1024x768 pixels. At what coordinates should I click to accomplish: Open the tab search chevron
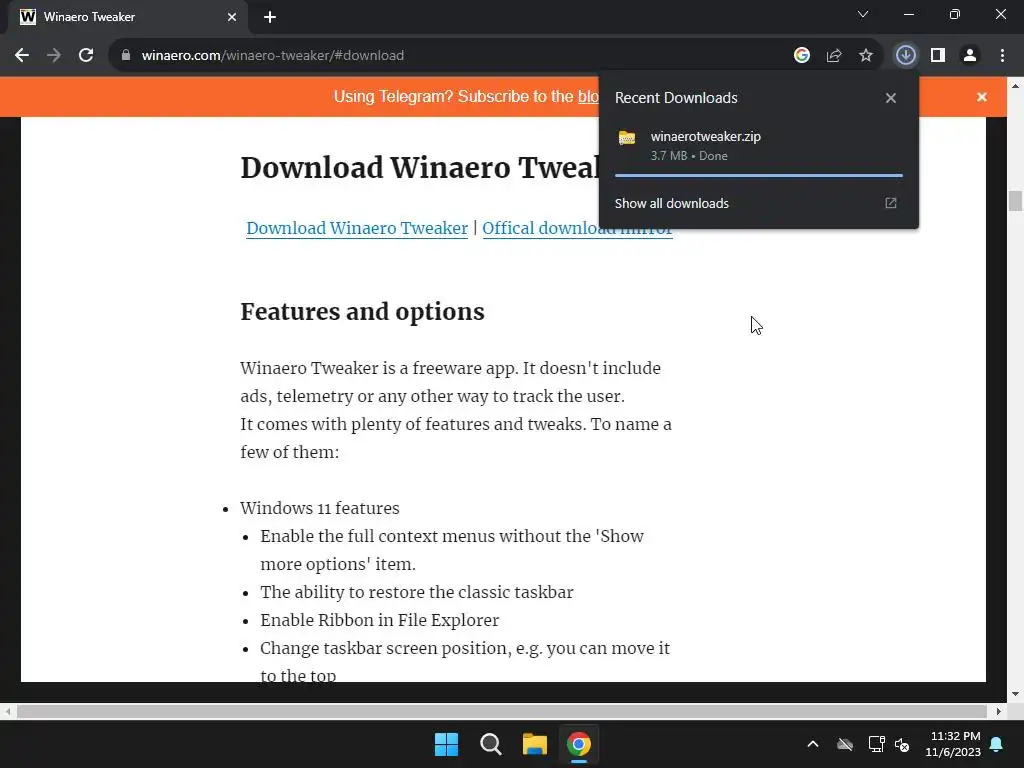point(863,14)
